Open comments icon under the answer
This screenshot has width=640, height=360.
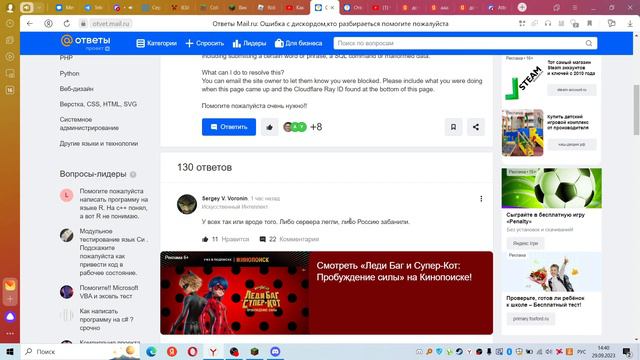262,239
